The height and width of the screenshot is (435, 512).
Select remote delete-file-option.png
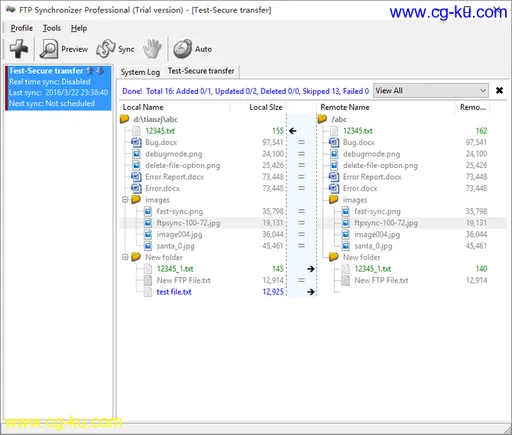(x=380, y=165)
